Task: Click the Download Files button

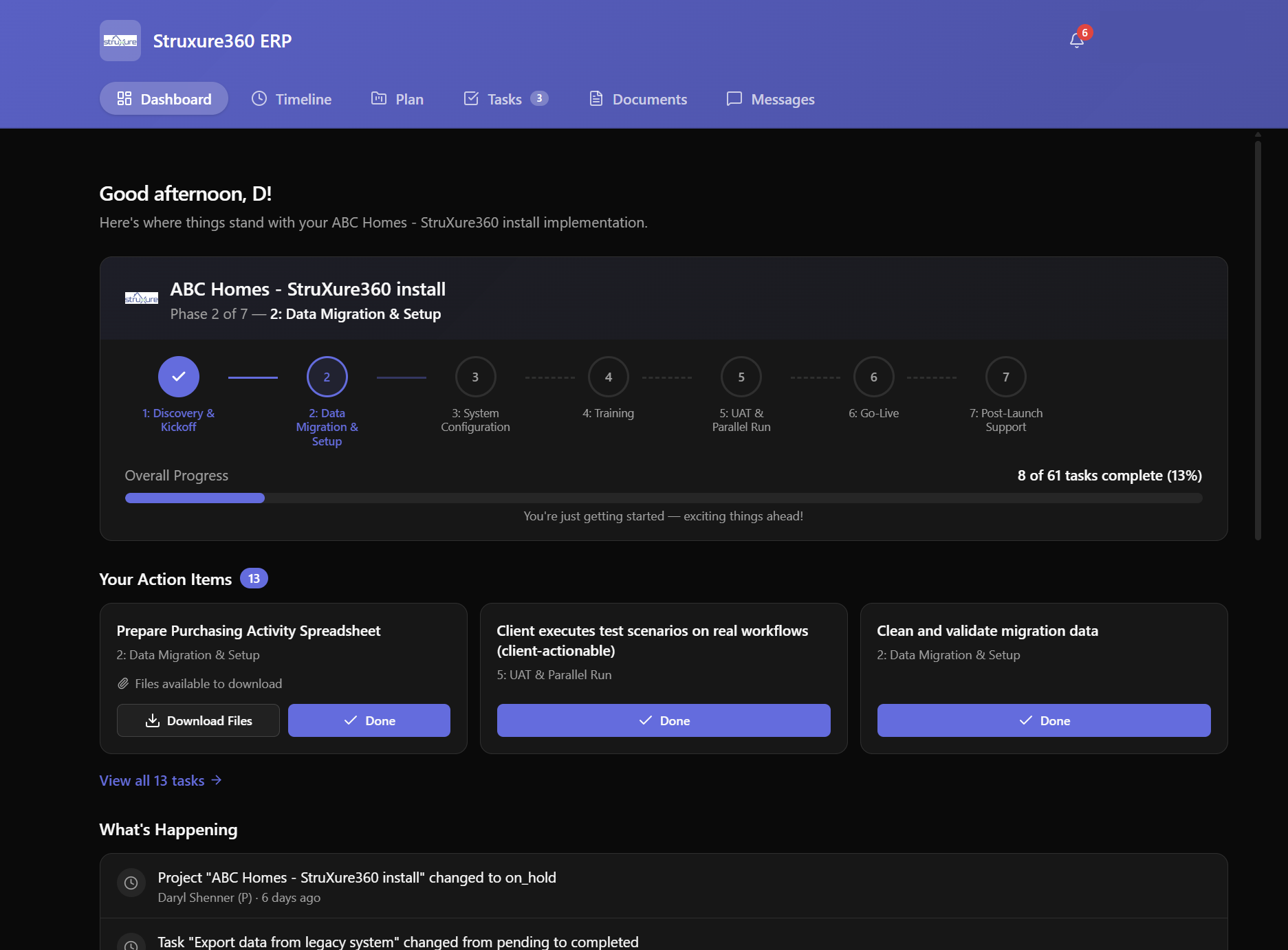Action: click(198, 720)
